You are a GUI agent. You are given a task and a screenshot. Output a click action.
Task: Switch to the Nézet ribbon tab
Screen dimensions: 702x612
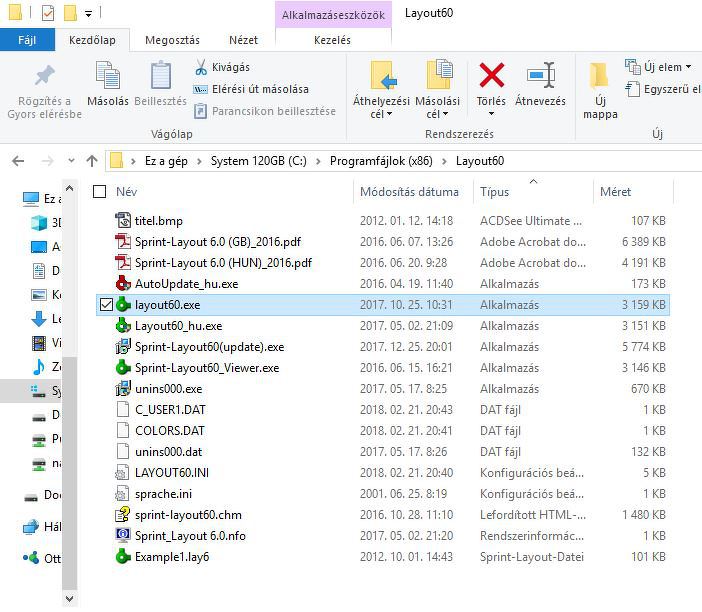[x=244, y=40]
